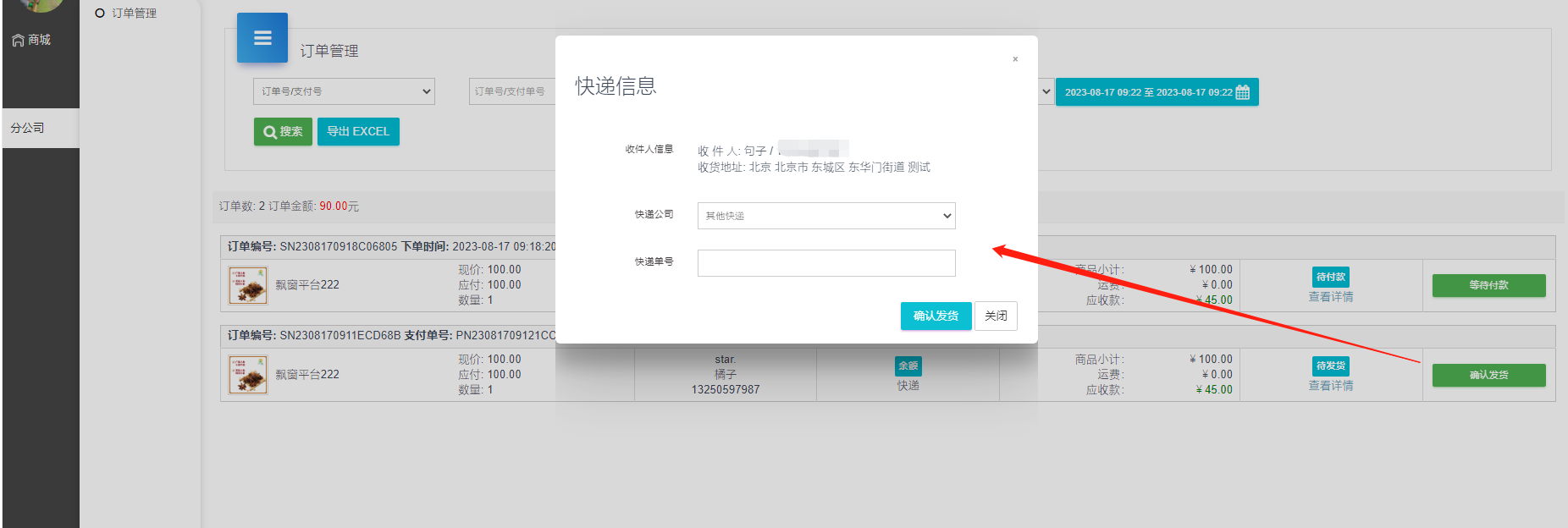
Task: Click the 快递信息 dialog title
Action: coord(616,86)
